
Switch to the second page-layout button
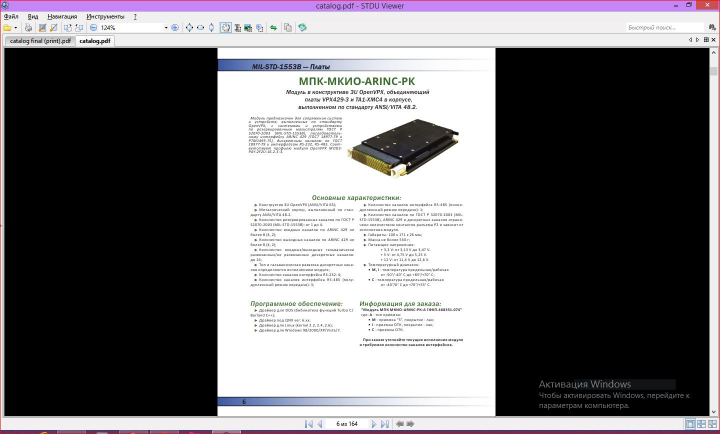pos(702,424)
